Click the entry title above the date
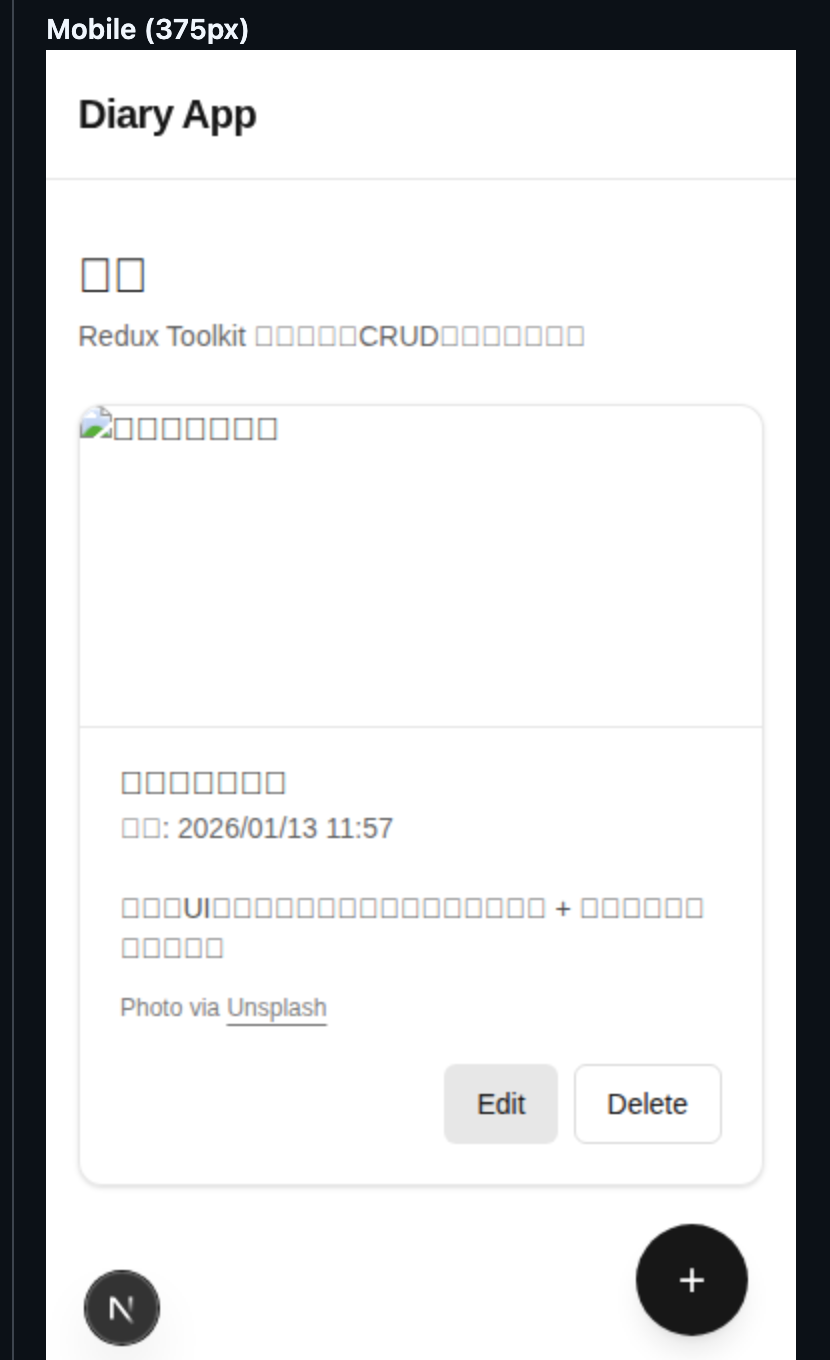 [x=204, y=782]
